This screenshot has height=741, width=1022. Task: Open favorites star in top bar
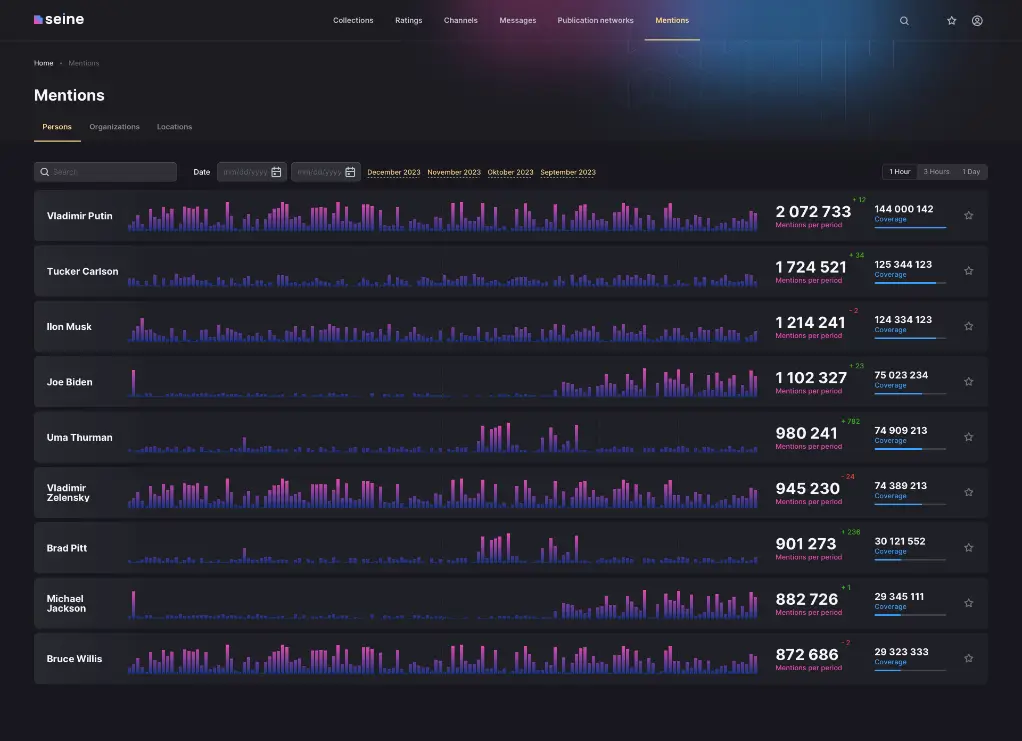click(952, 21)
